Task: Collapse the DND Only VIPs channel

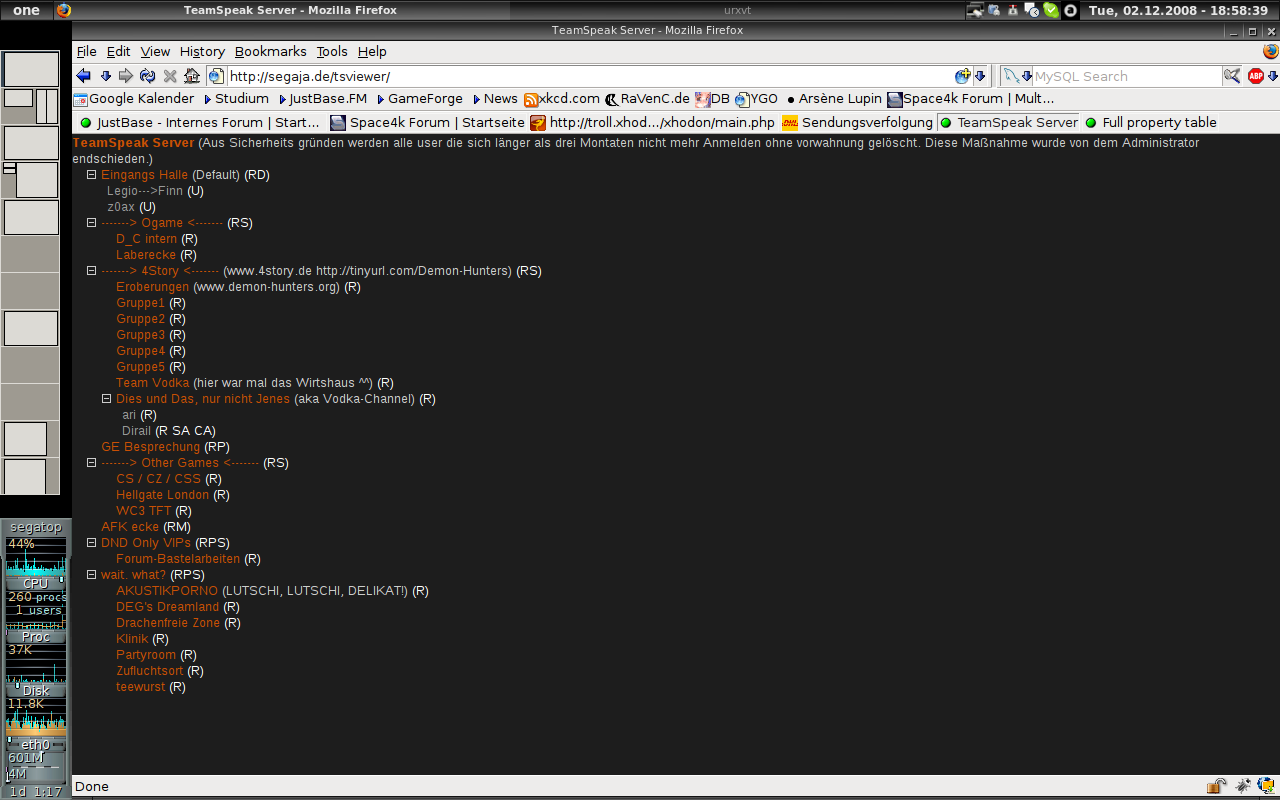Action: [92, 543]
